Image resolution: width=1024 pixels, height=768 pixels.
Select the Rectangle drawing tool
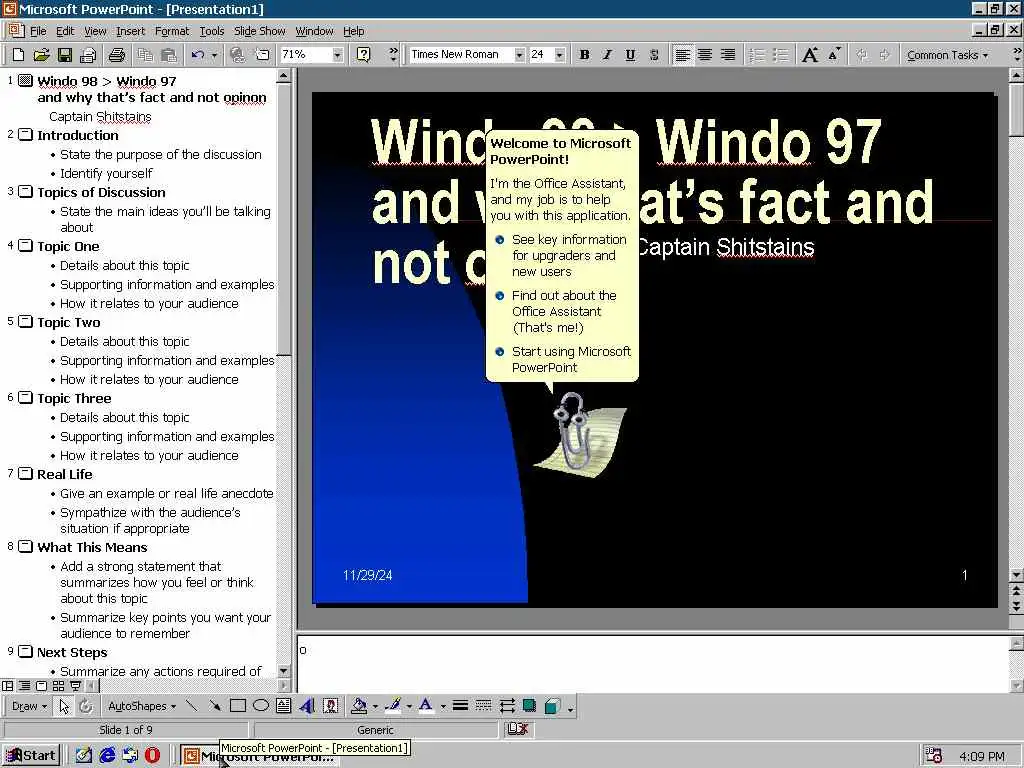coord(238,706)
